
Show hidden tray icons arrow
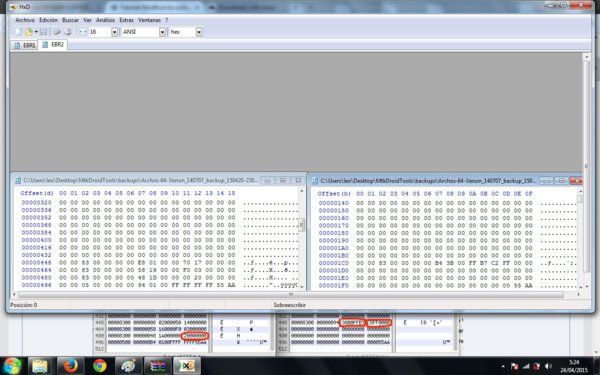pyautogui.click(x=503, y=367)
